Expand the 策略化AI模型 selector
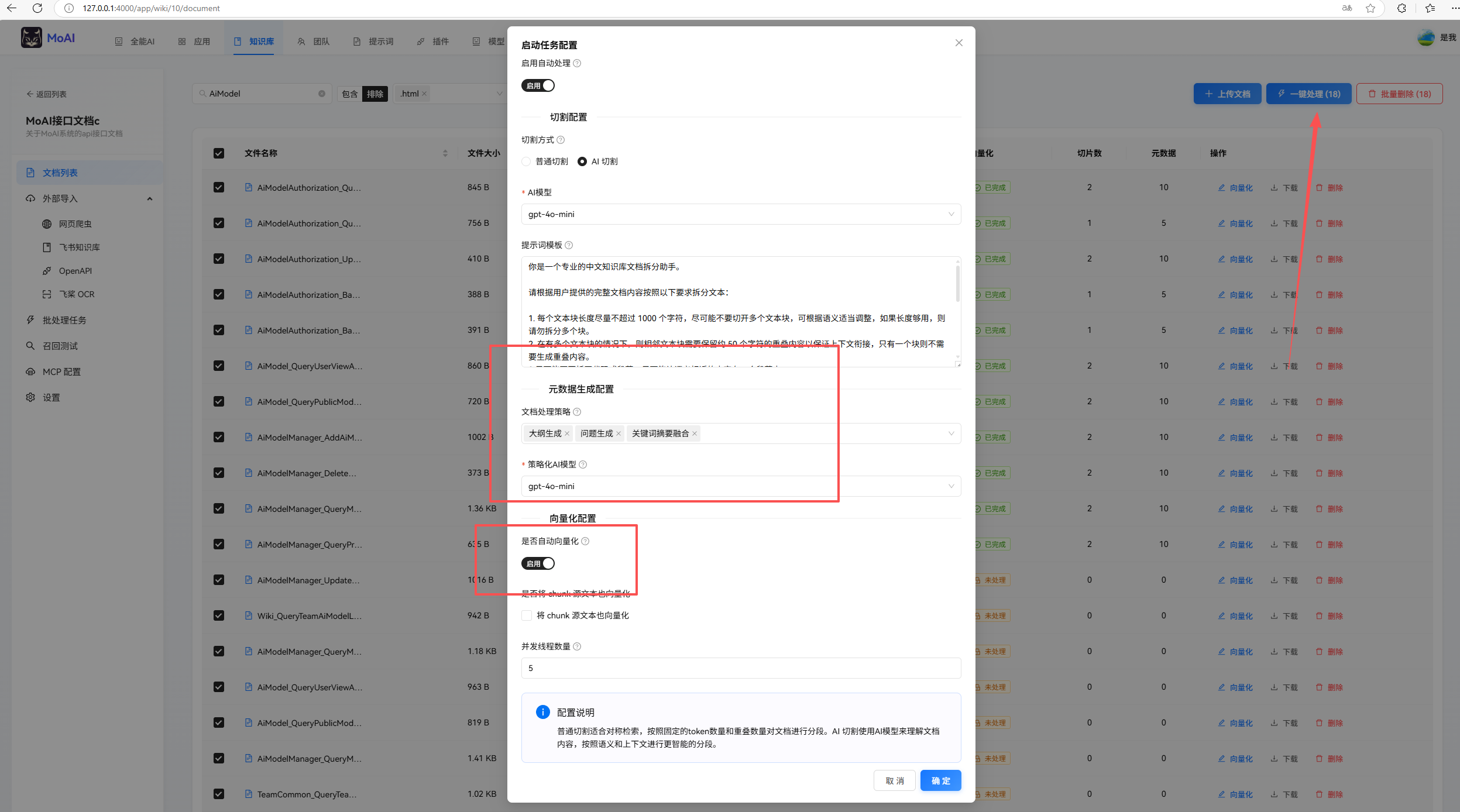The width and height of the screenshot is (1460, 812). coord(740,486)
